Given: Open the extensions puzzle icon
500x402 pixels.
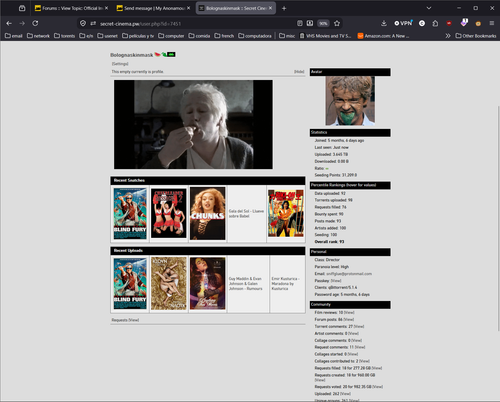Looking at the screenshot, I should coord(435,23).
